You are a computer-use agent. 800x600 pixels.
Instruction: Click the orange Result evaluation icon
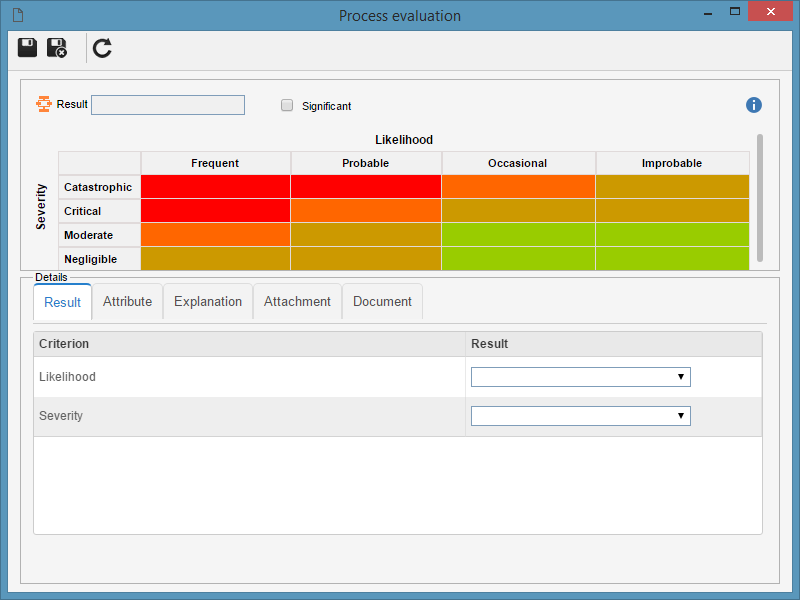pyautogui.click(x=44, y=104)
